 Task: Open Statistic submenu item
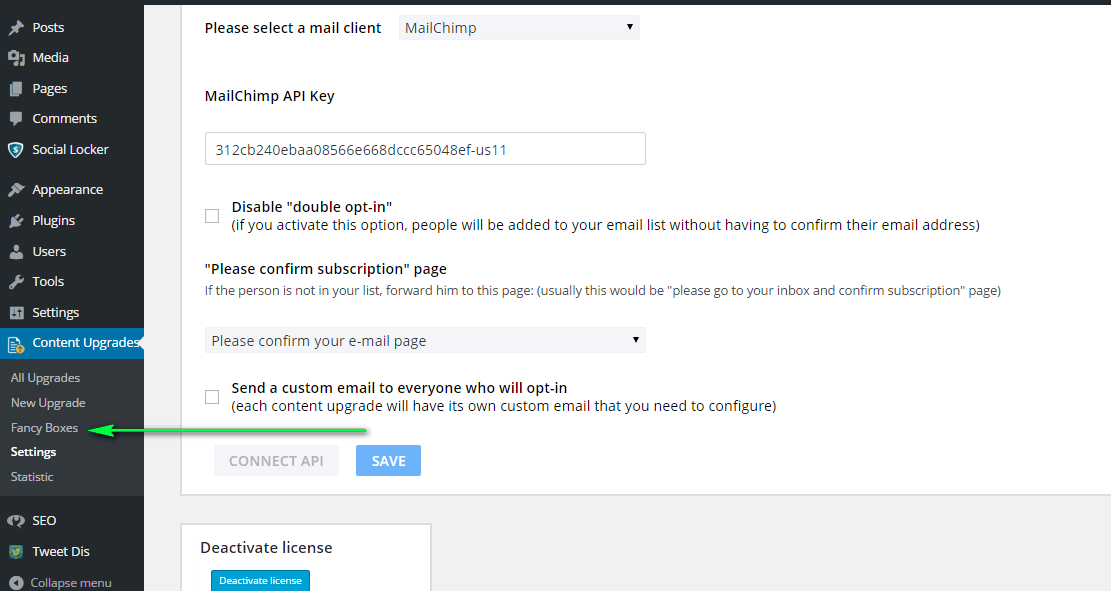(32, 477)
